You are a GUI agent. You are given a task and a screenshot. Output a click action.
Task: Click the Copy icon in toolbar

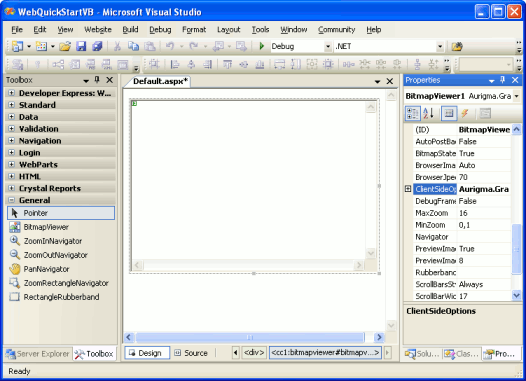[x=134, y=46]
